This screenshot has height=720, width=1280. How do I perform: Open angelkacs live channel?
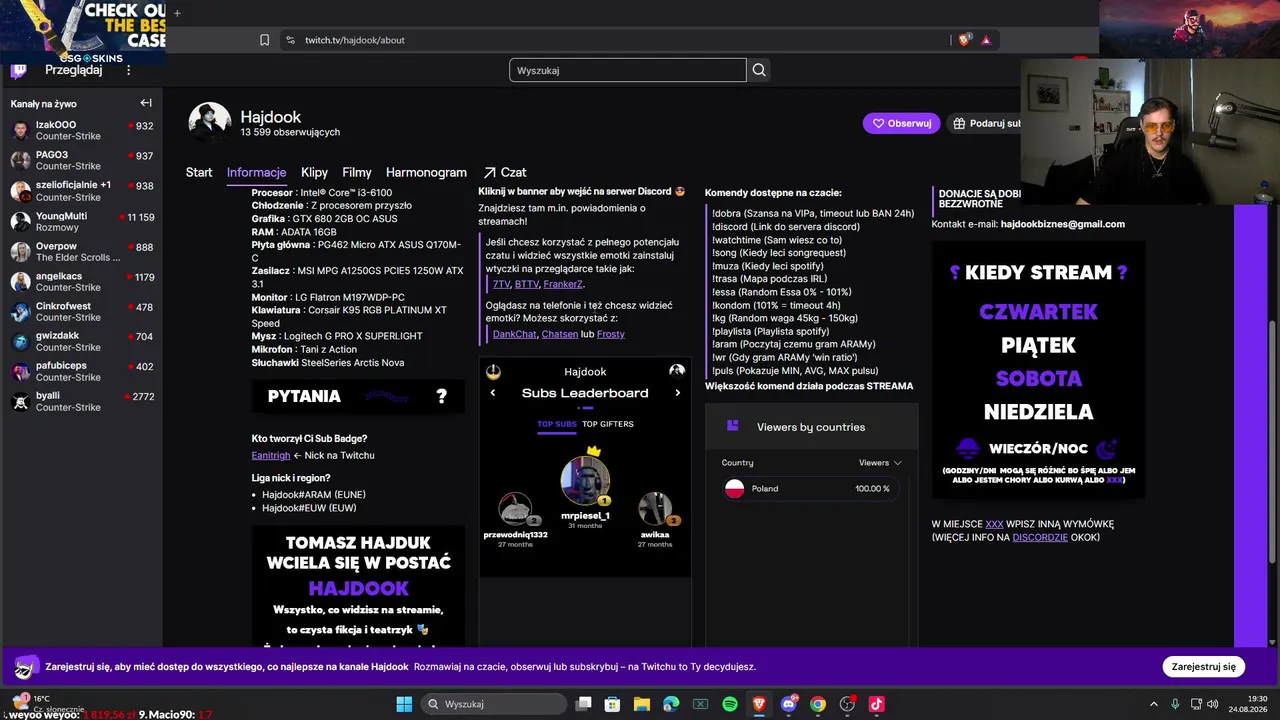[x=82, y=281]
